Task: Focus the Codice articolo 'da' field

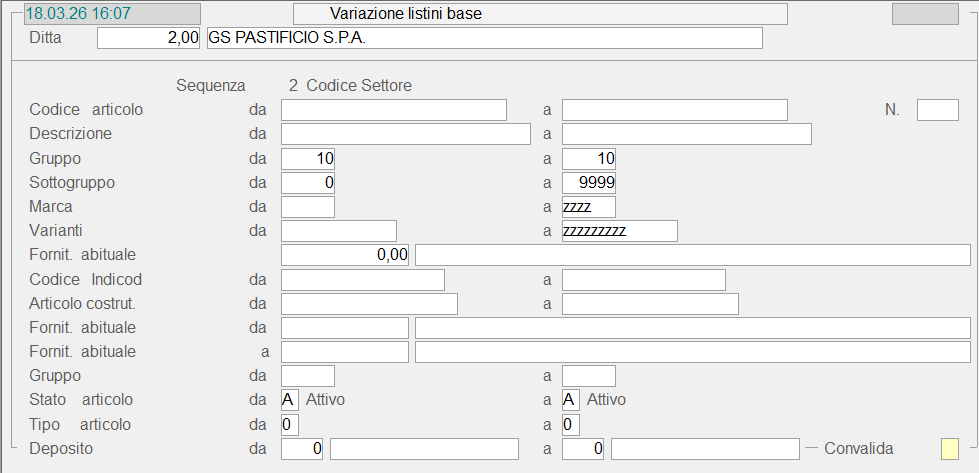Action: 394,110
